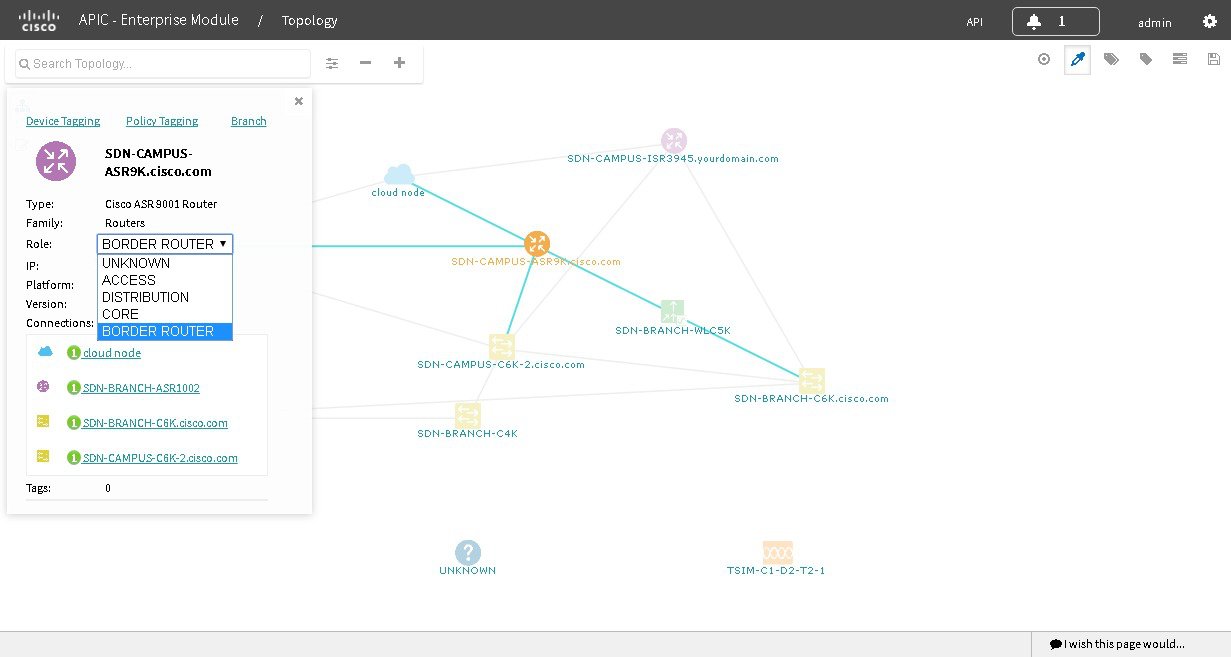Open the Policy Tagging tab
Viewport: 1231px width, 657px height.
pyautogui.click(x=162, y=121)
